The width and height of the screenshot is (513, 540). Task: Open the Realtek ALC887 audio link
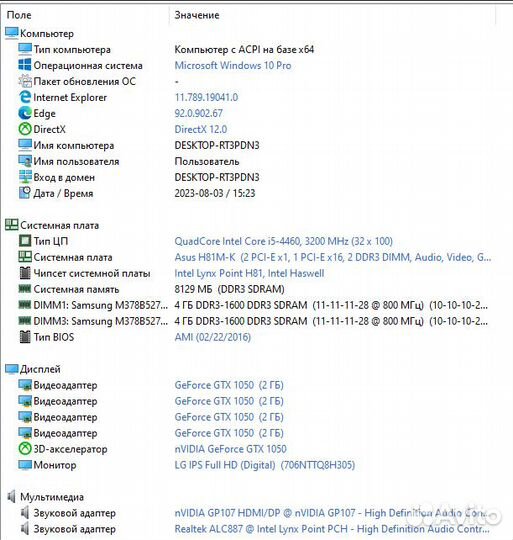point(332,529)
